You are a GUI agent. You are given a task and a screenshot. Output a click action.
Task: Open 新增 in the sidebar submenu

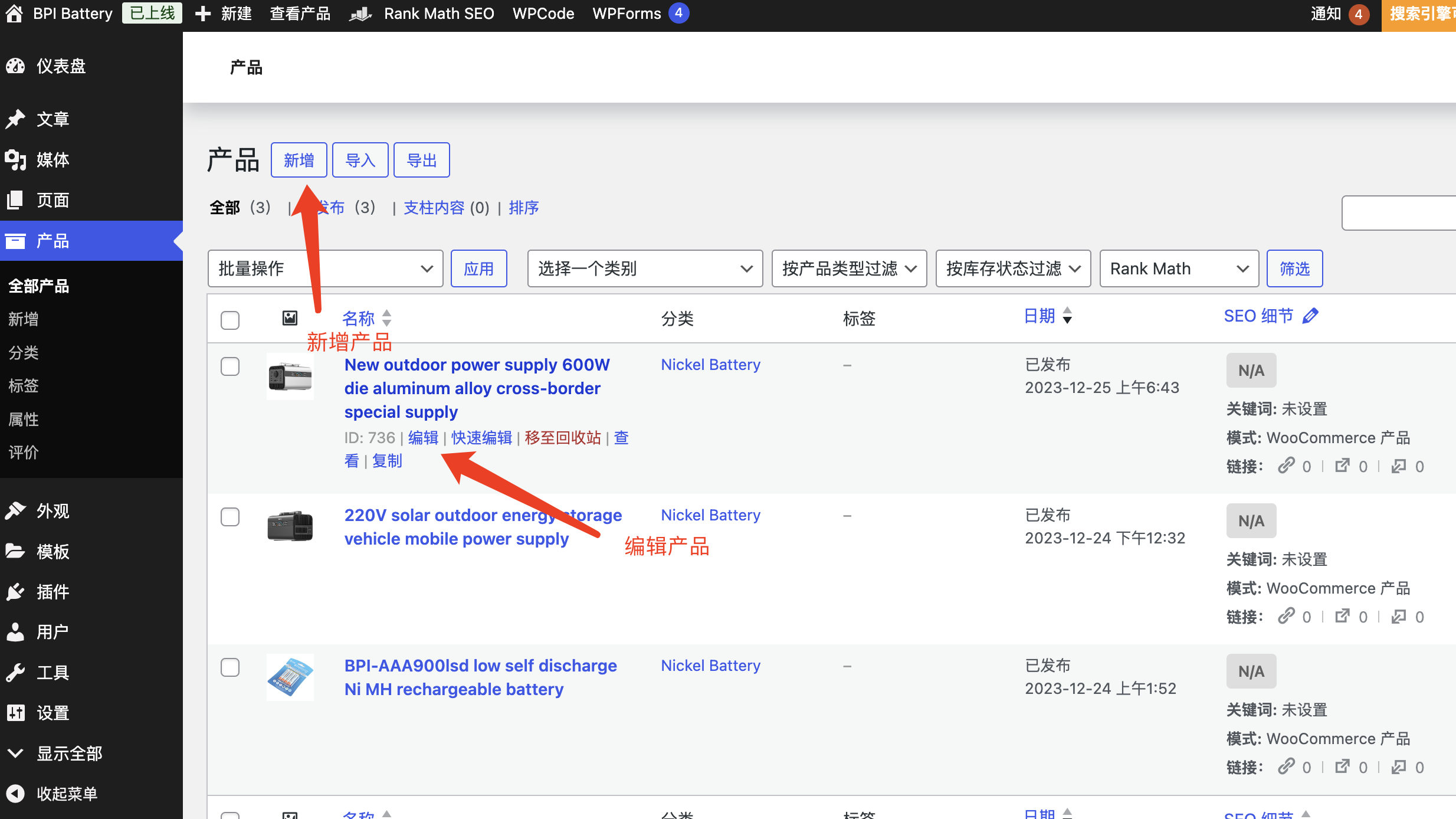(24, 319)
